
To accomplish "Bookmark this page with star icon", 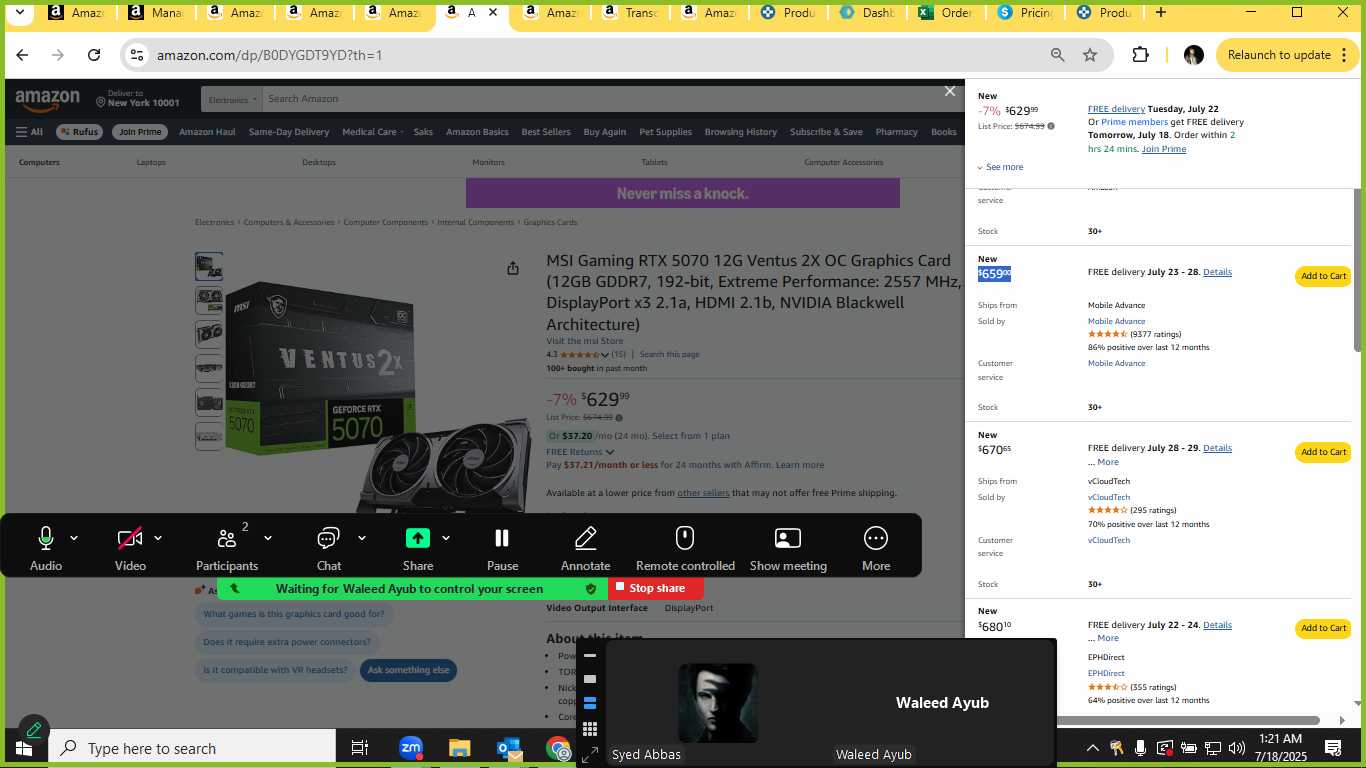I will 1090,55.
